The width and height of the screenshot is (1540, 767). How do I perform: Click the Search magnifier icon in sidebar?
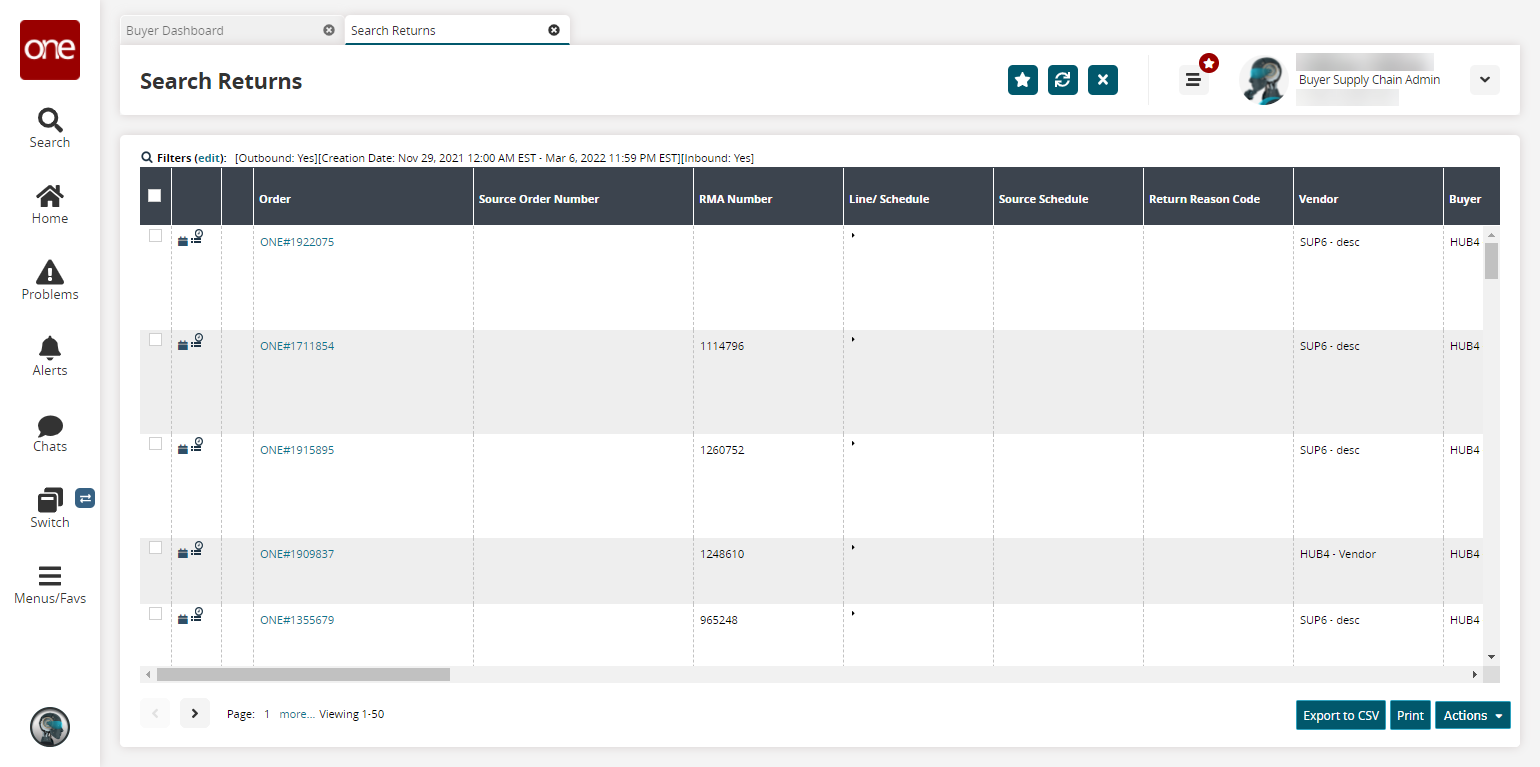click(49, 121)
